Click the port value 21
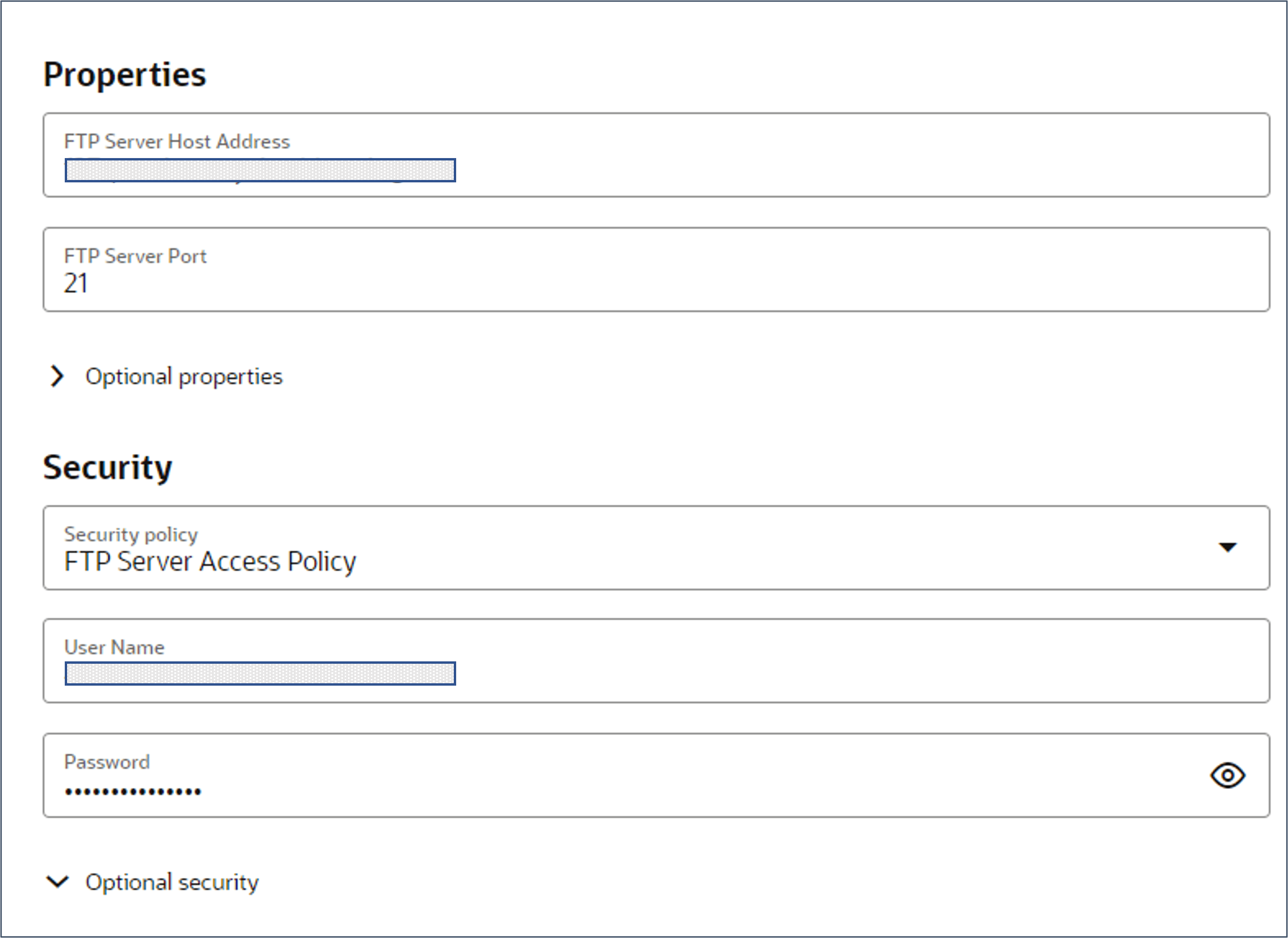Viewport: 1288px width, 938px height. tap(76, 283)
